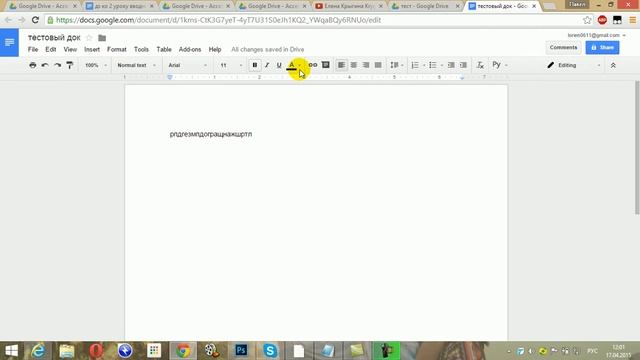Align text left
Viewport: 640px width, 360px height.
pos(341,65)
